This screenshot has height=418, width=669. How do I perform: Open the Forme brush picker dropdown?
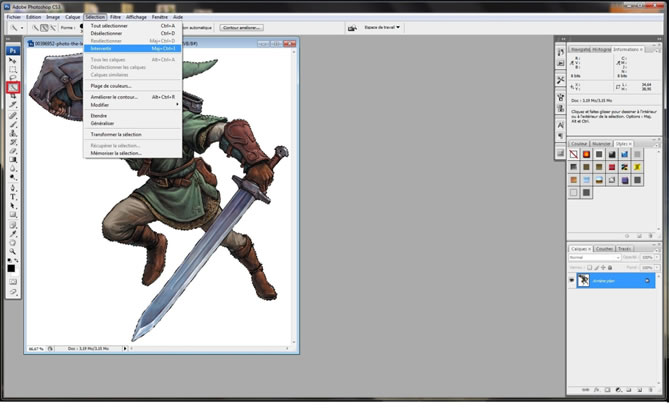[x=81, y=28]
